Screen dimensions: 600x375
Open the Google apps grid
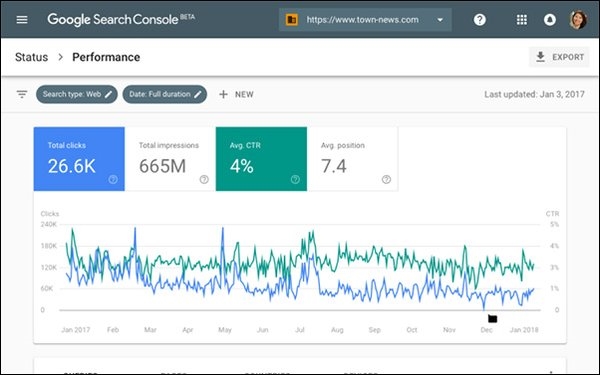click(x=522, y=20)
